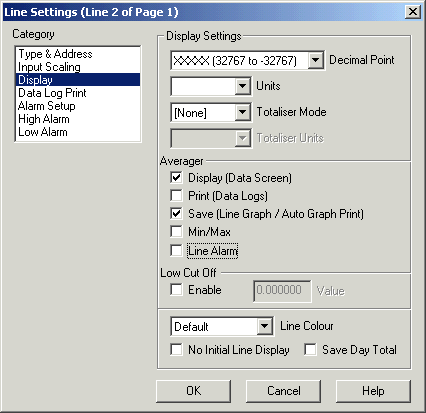This screenshot has height=413, width=426.
Task: Uncheck Display (Data Screen) averager
Action: pos(176,178)
